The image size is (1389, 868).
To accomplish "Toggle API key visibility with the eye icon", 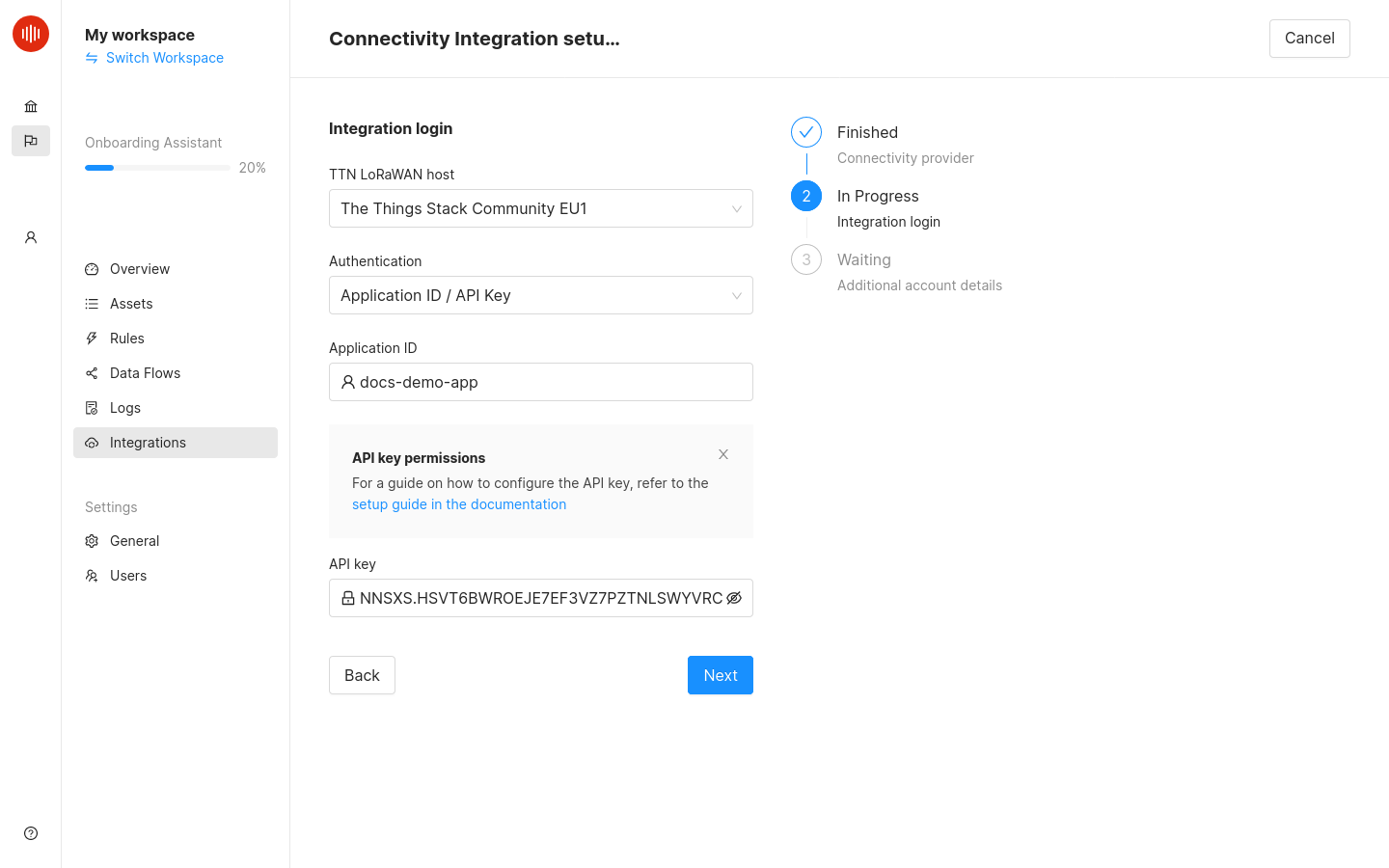I will pos(734,598).
